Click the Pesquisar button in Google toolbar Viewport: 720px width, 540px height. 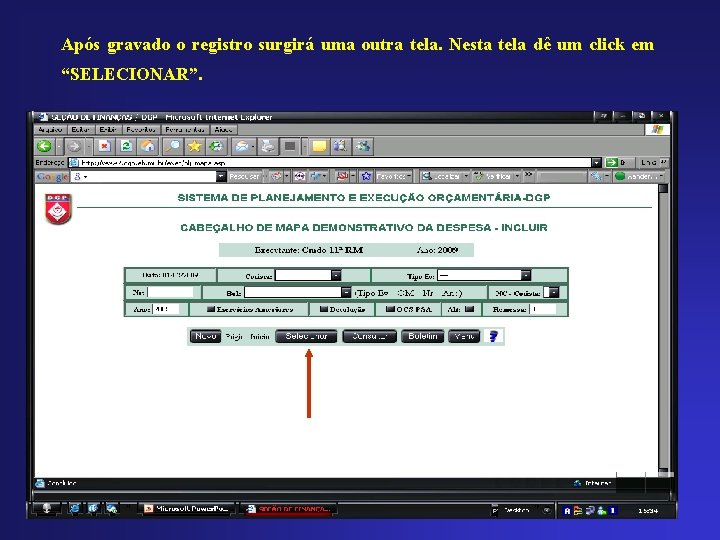[244, 176]
